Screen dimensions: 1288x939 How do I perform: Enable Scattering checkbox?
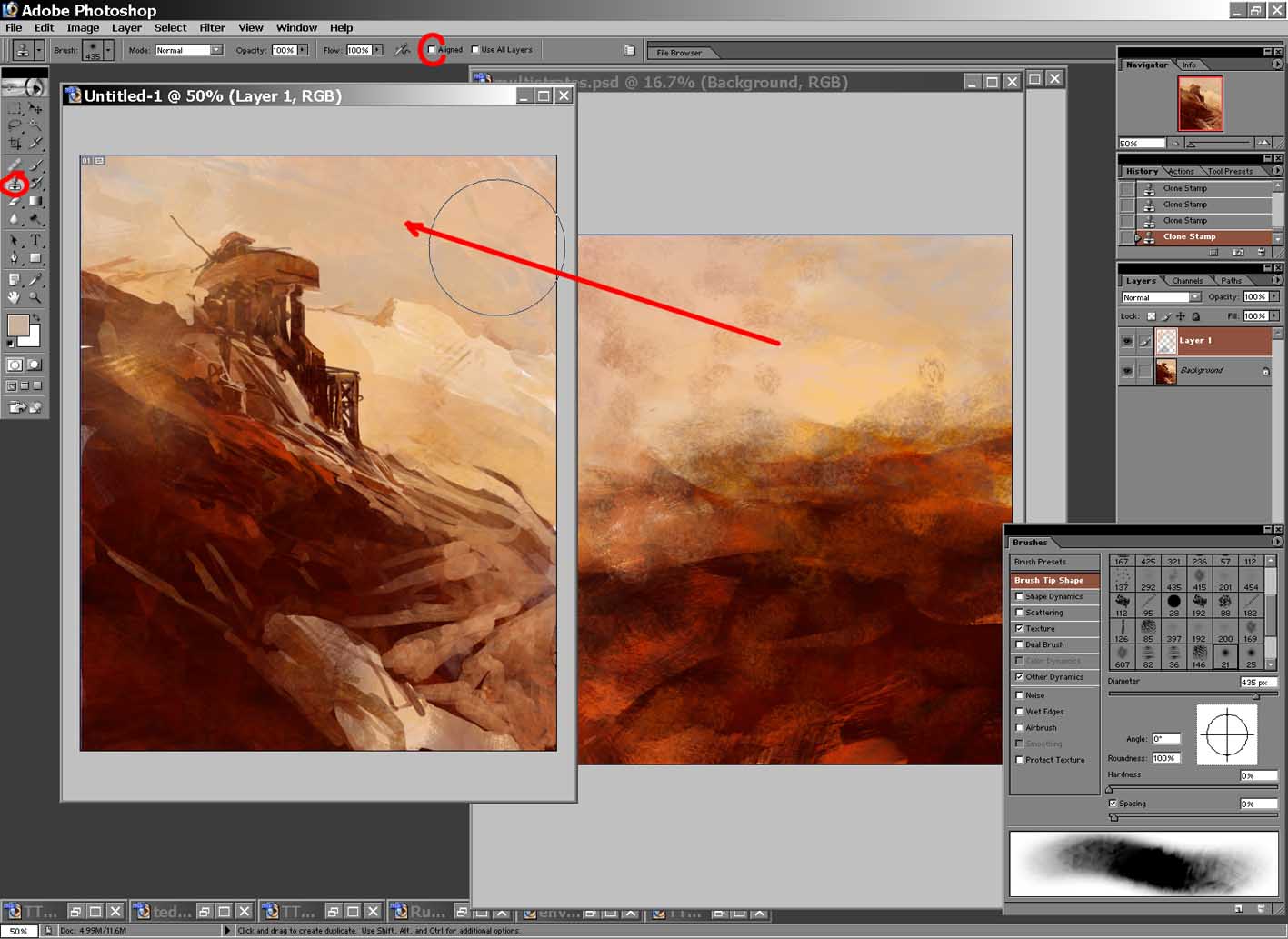pyautogui.click(x=1019, y=613)
